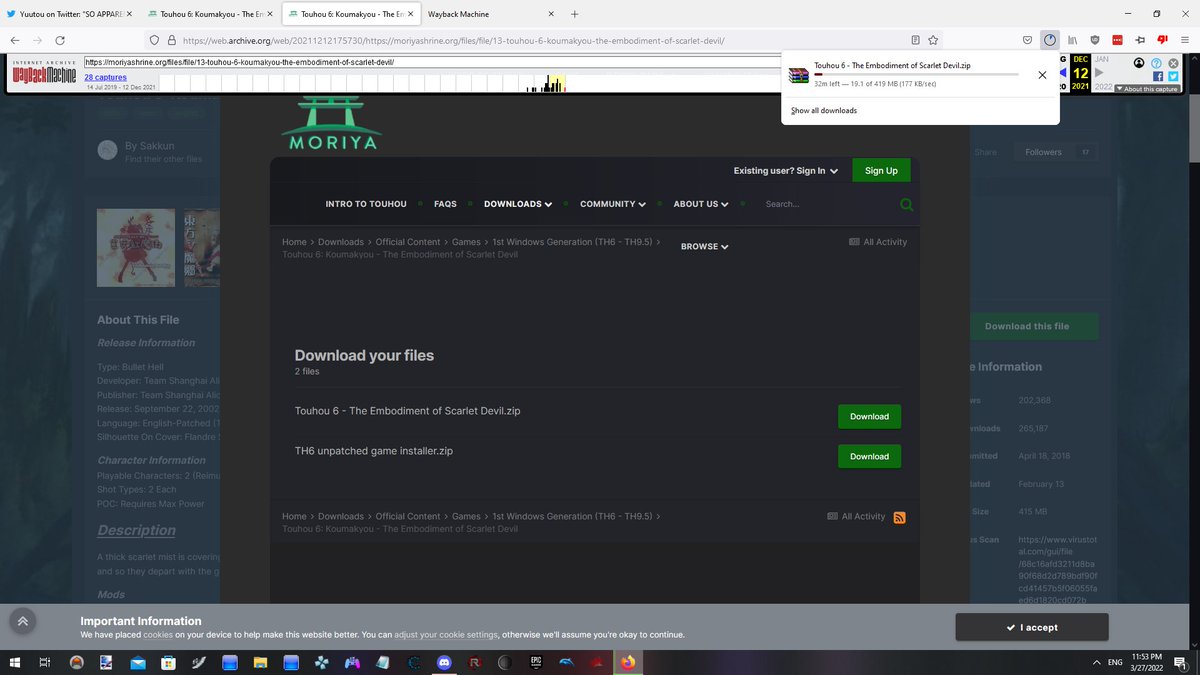Open the 28 captures link

click(x=105, y=77)
